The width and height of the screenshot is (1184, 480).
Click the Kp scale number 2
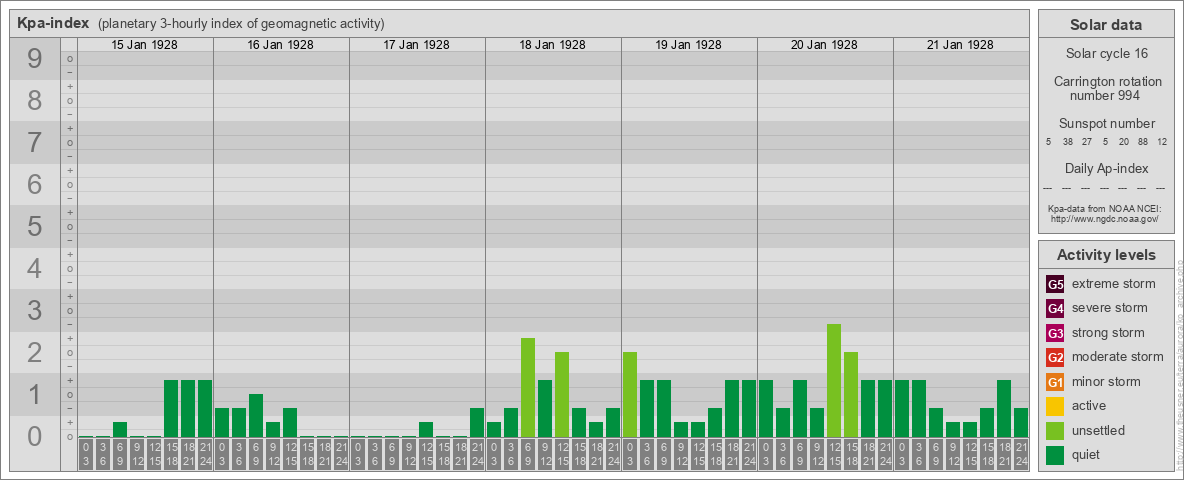coord(34,352)
